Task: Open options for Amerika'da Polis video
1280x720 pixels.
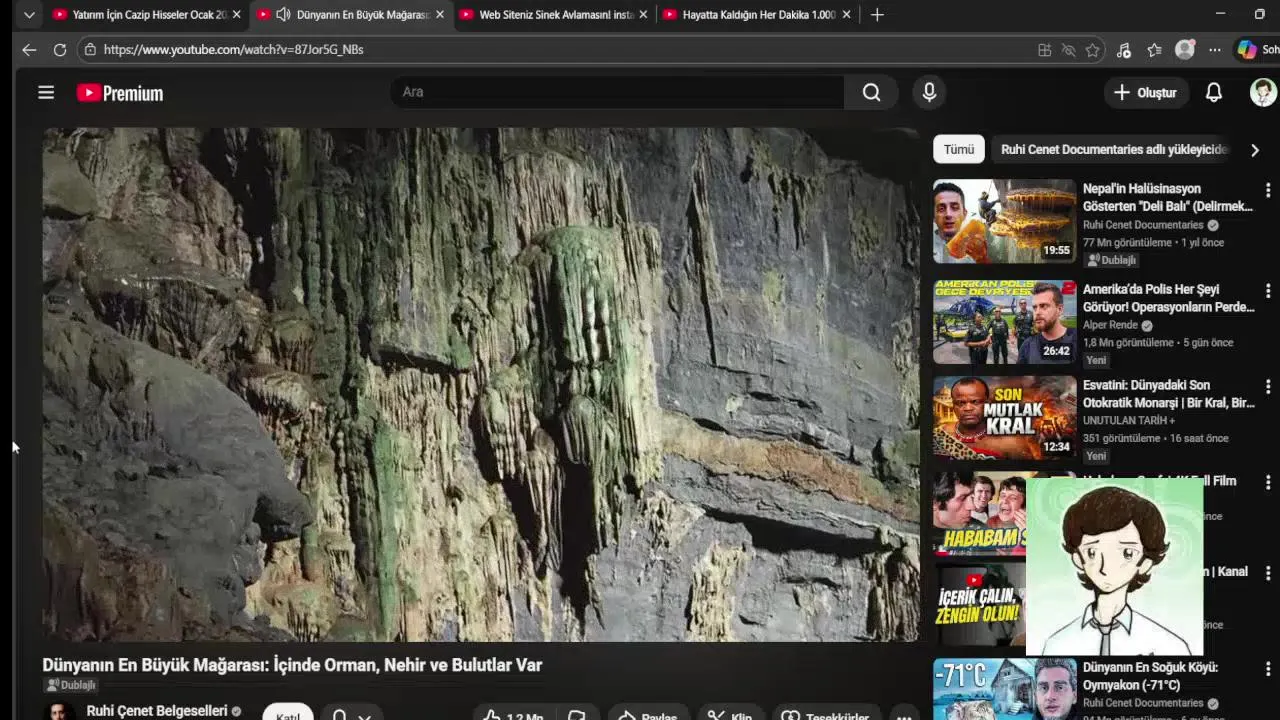Action: [1267, 291]
